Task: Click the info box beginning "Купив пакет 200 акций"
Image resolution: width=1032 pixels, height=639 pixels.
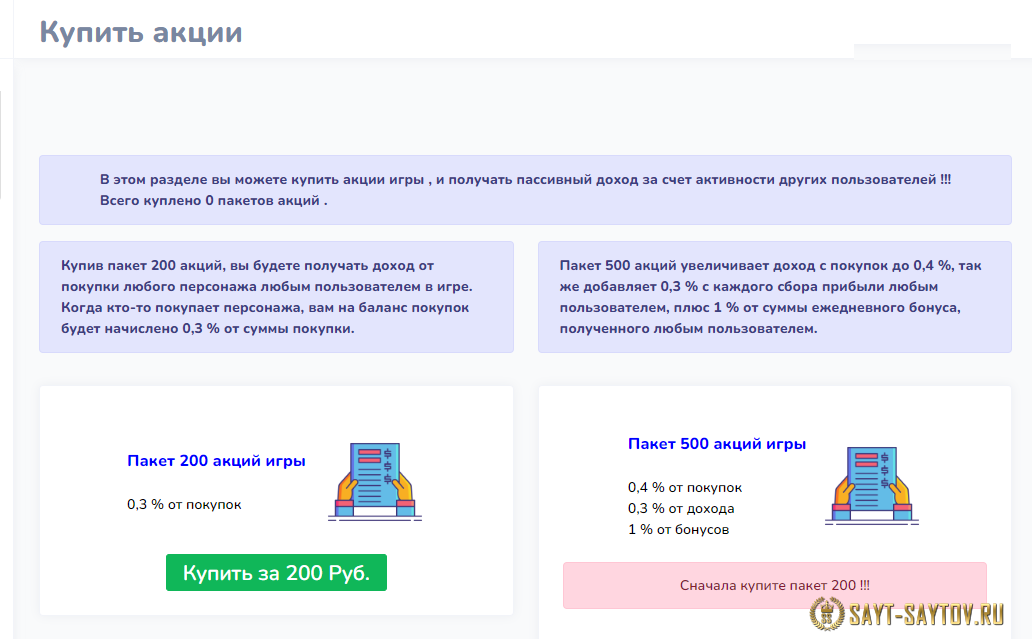Action: coord(276,297)
